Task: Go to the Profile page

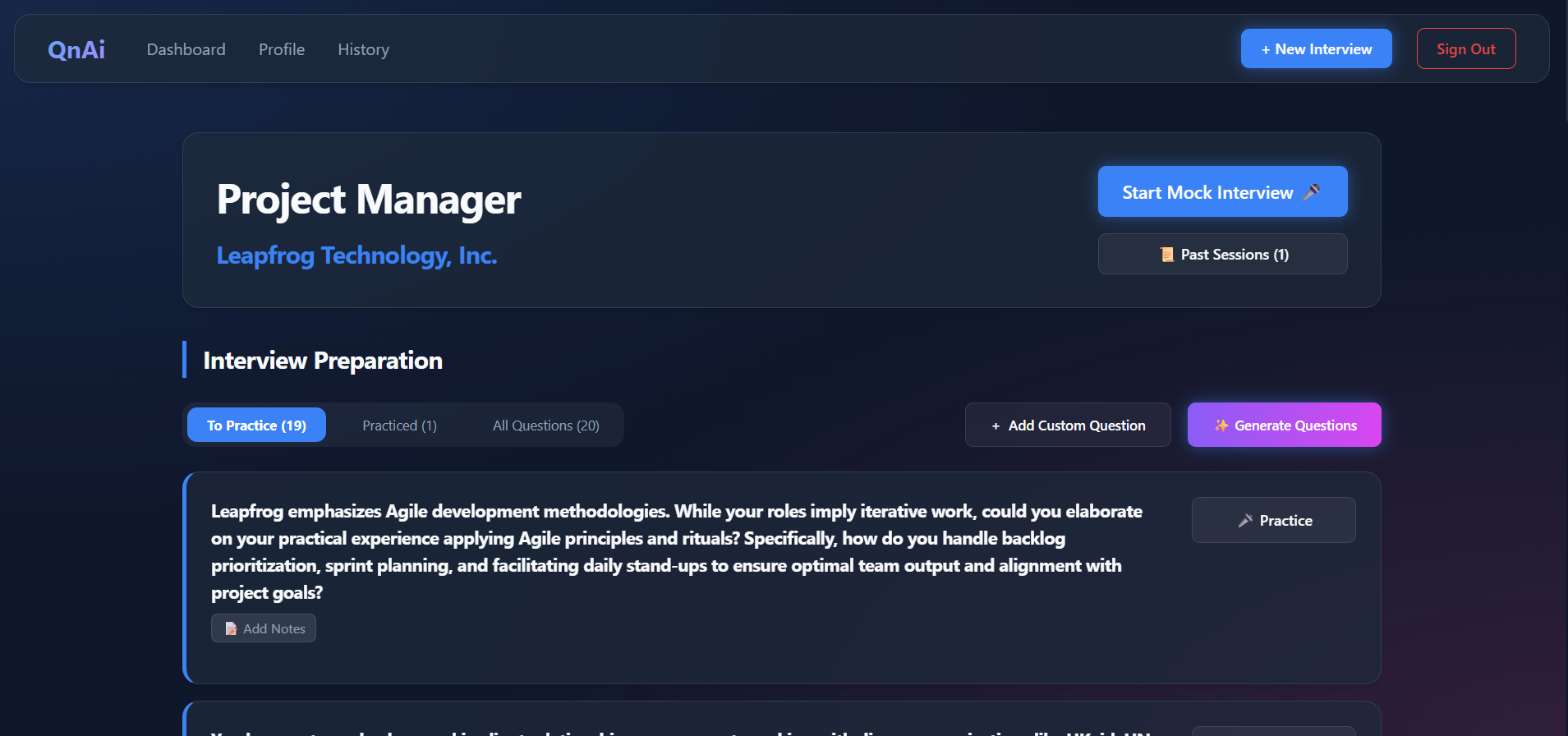Action: [282, 49]
